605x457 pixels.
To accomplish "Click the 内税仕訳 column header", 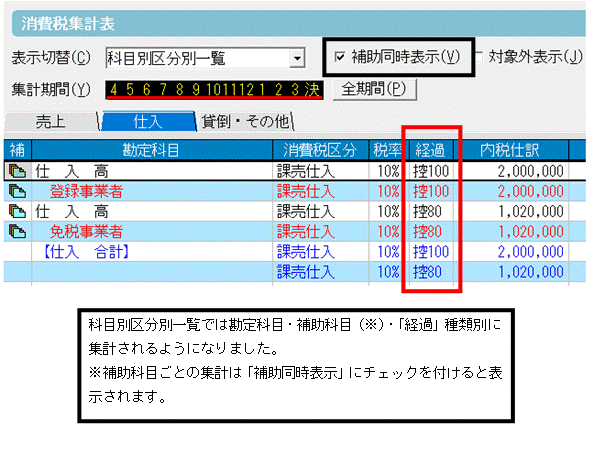I will pos(510,150).
